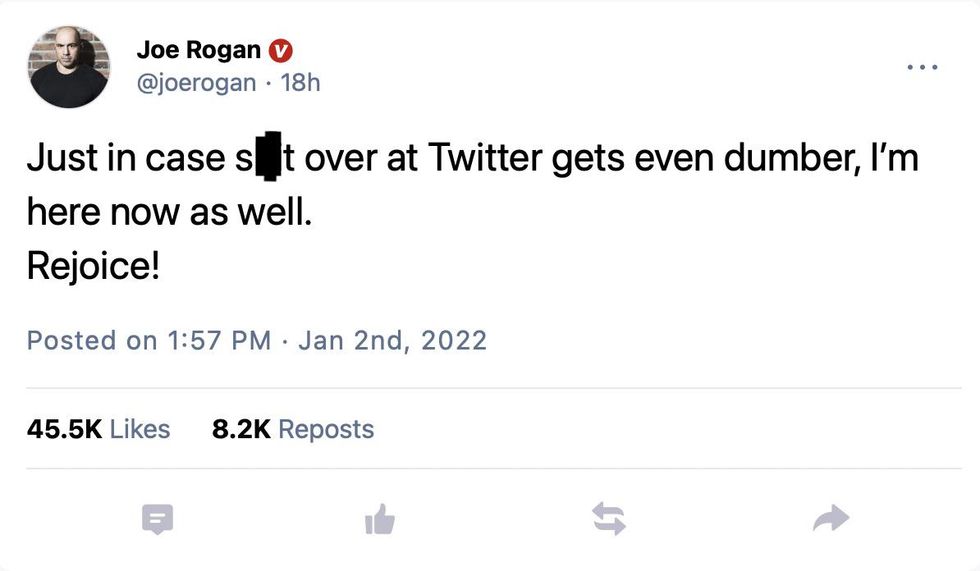980x571 pixels.
Task: Open the three-dot more options menu
Action: coord(922,67)
